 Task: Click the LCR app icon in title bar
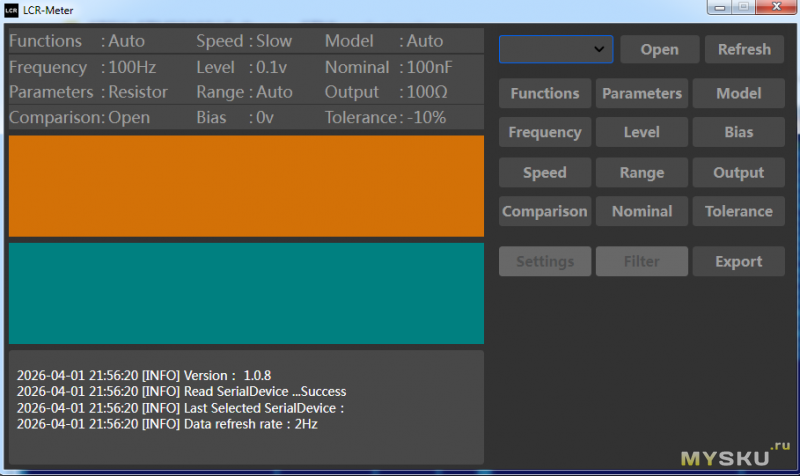12,10
